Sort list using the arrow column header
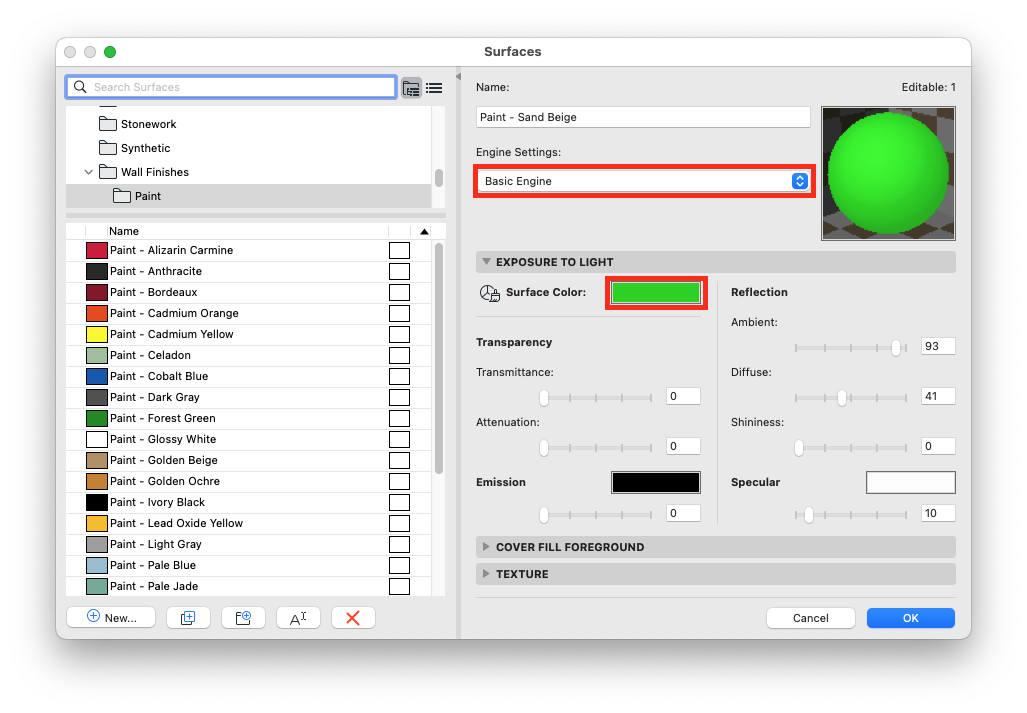The height and width of the screenshot is (713, 1027). 424,231
